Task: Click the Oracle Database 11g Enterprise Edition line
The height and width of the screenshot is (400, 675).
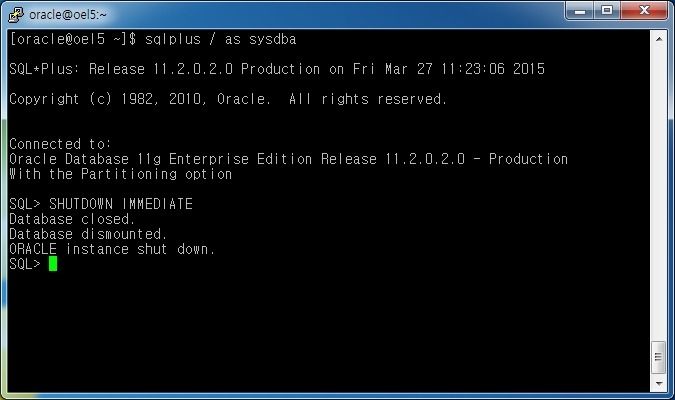Action: pyautogui.click(x=288, y=159)
